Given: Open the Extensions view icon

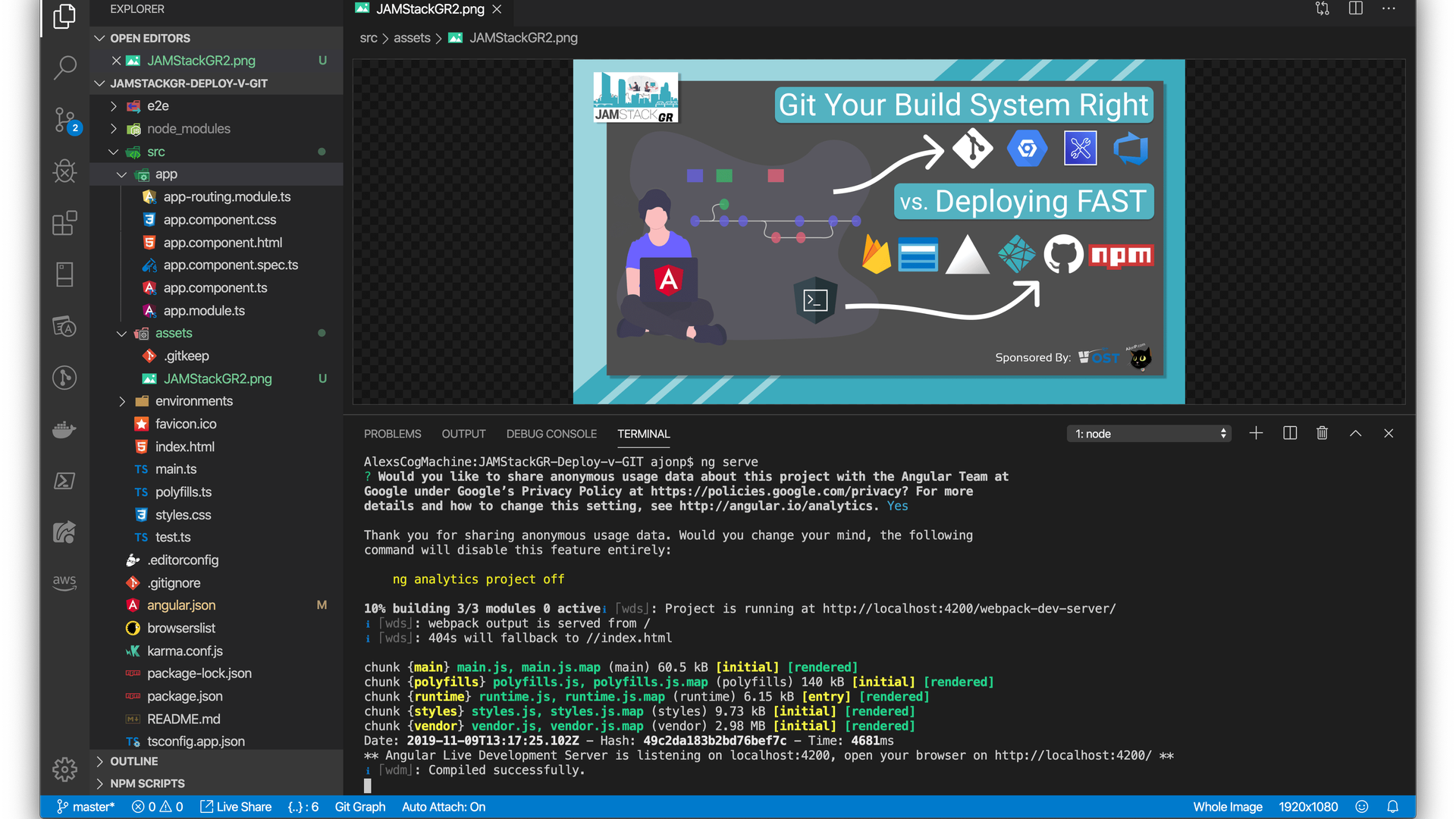Looking at the screenshot, I should tap(65, 223).
